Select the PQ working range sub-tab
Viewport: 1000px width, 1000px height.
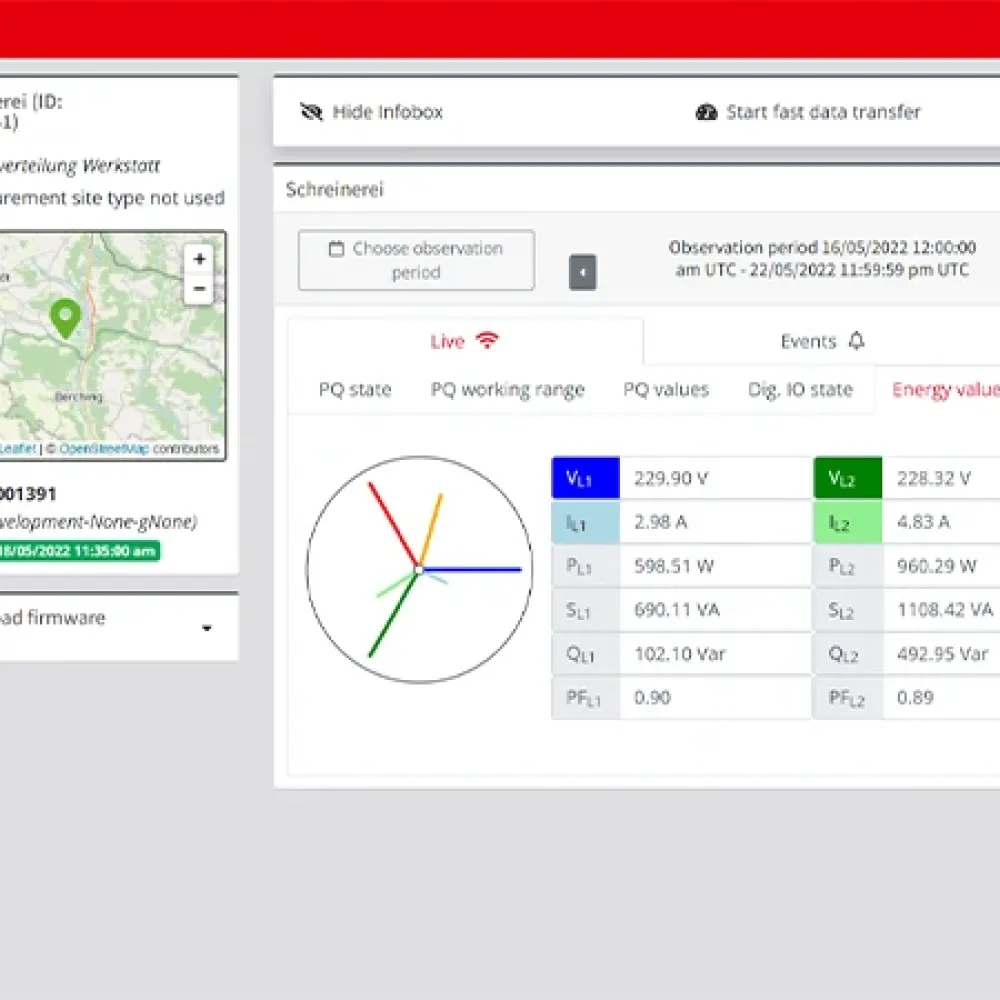pyautogui.click(x=508, y=390)
